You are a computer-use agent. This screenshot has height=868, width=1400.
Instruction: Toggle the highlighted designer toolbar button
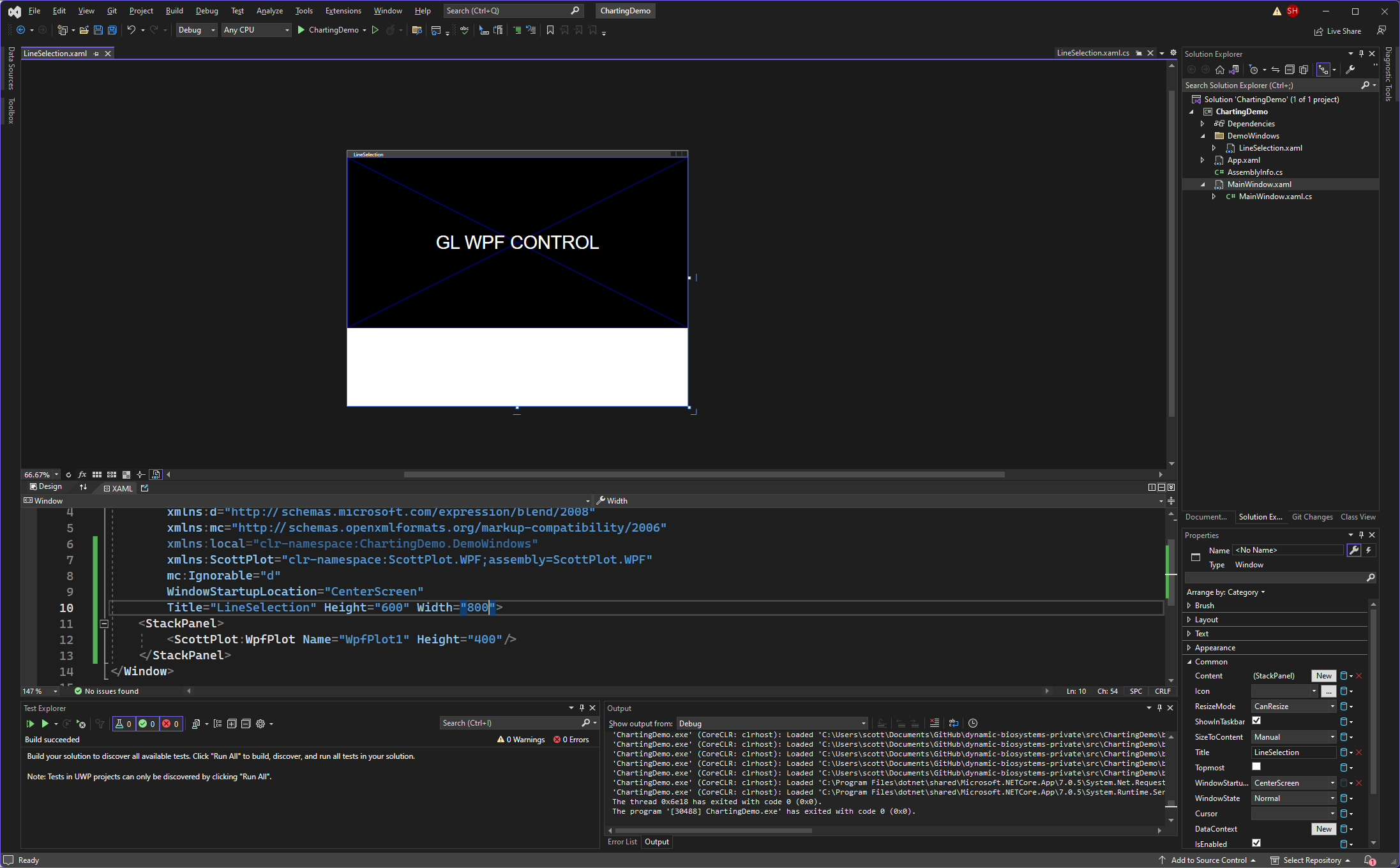[x=156, y=475]
